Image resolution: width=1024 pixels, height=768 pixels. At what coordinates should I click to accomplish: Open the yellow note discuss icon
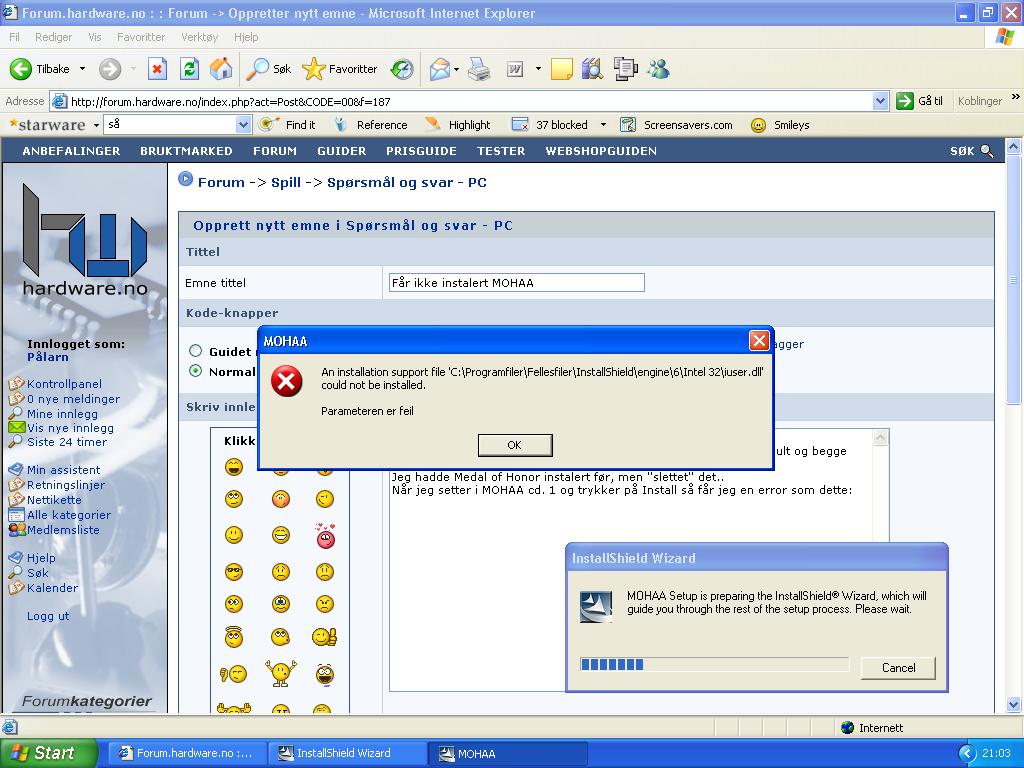[x=562, y=69]
